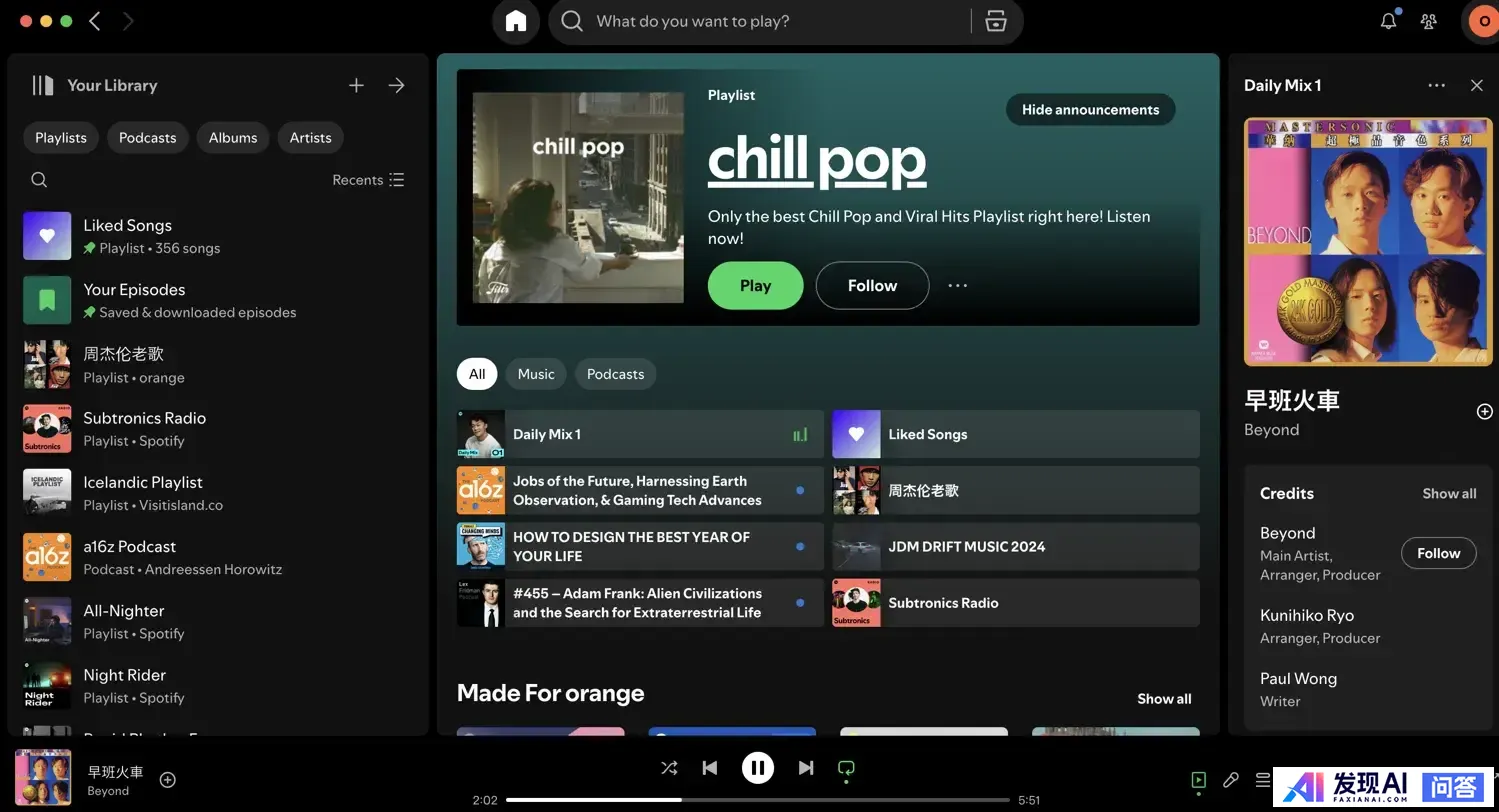Skip to the next track

[x=806, y=768]
